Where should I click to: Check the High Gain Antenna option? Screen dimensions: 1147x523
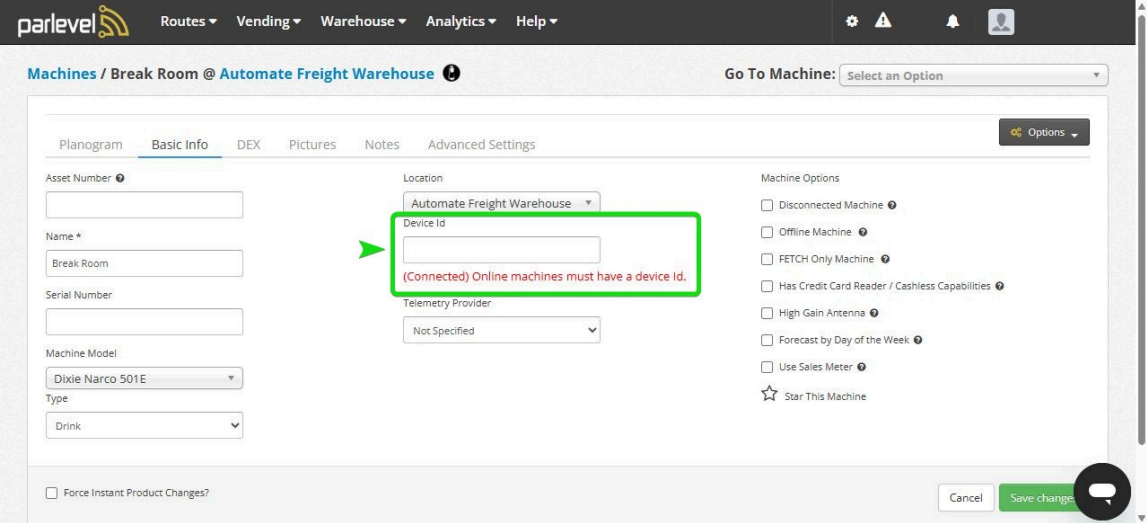767,313
